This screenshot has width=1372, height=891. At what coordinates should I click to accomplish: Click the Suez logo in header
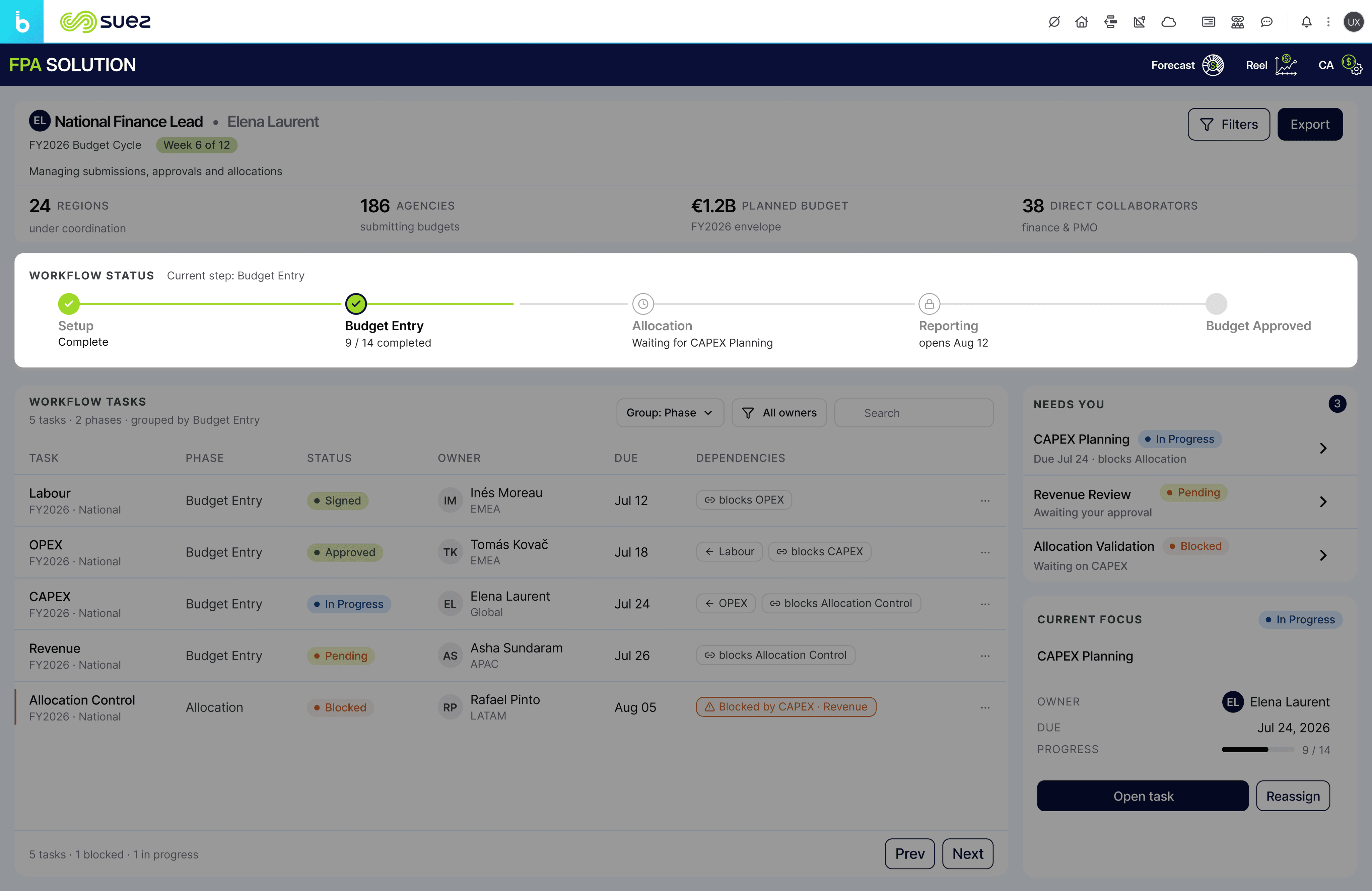click(106, 22)
